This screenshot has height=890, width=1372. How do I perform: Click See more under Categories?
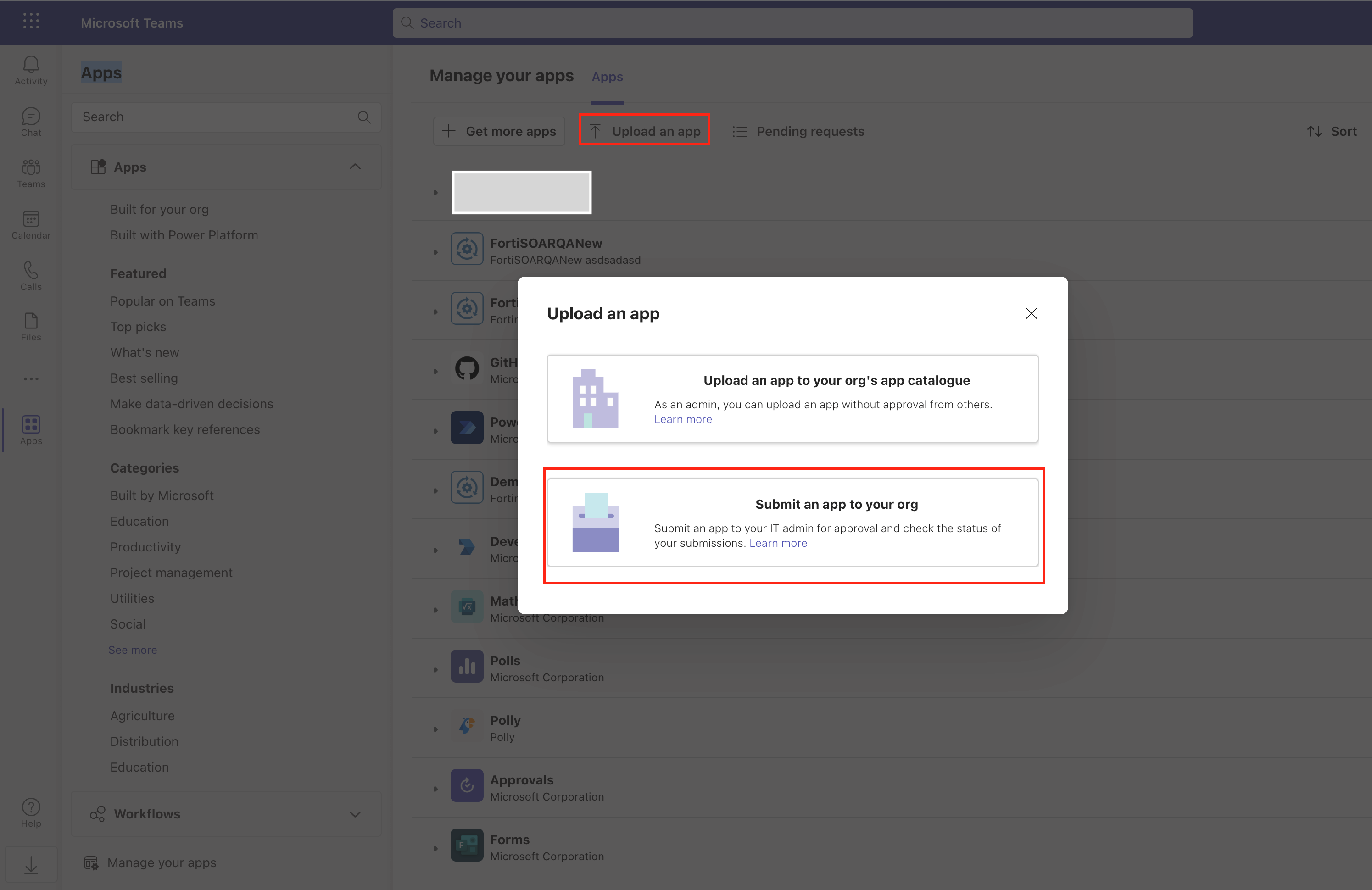pos(133,650)
